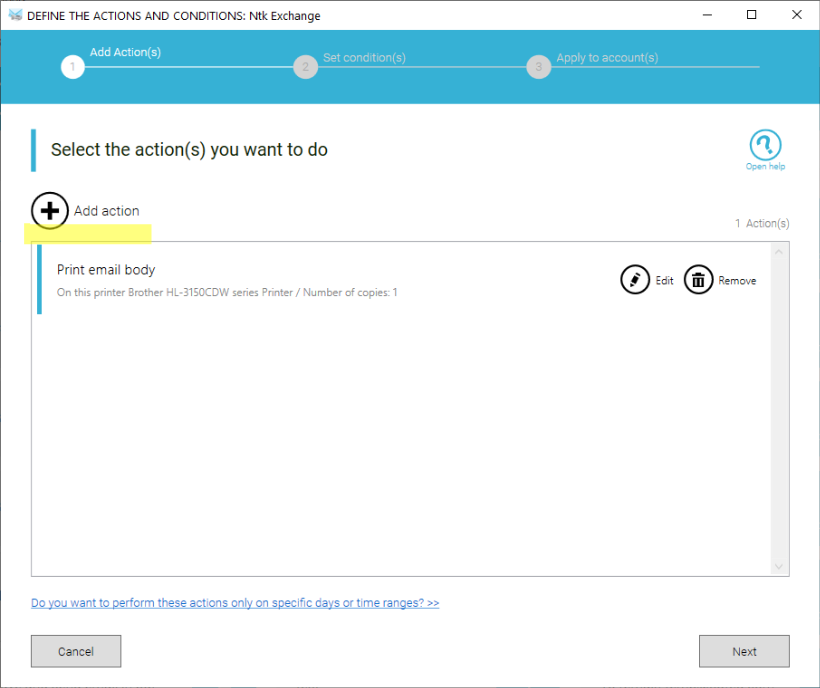Screen dimensions: 820x688
Task: Click the step 2 Set condition(s) circle
Action: 305,67
